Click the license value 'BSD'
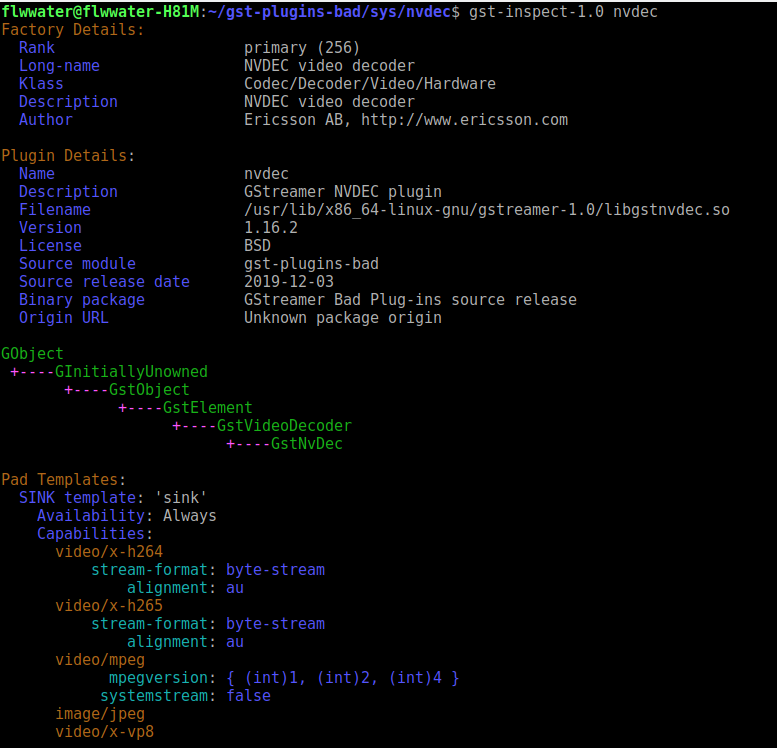Viewport: 777px width, 748px height. pos(257,246)
